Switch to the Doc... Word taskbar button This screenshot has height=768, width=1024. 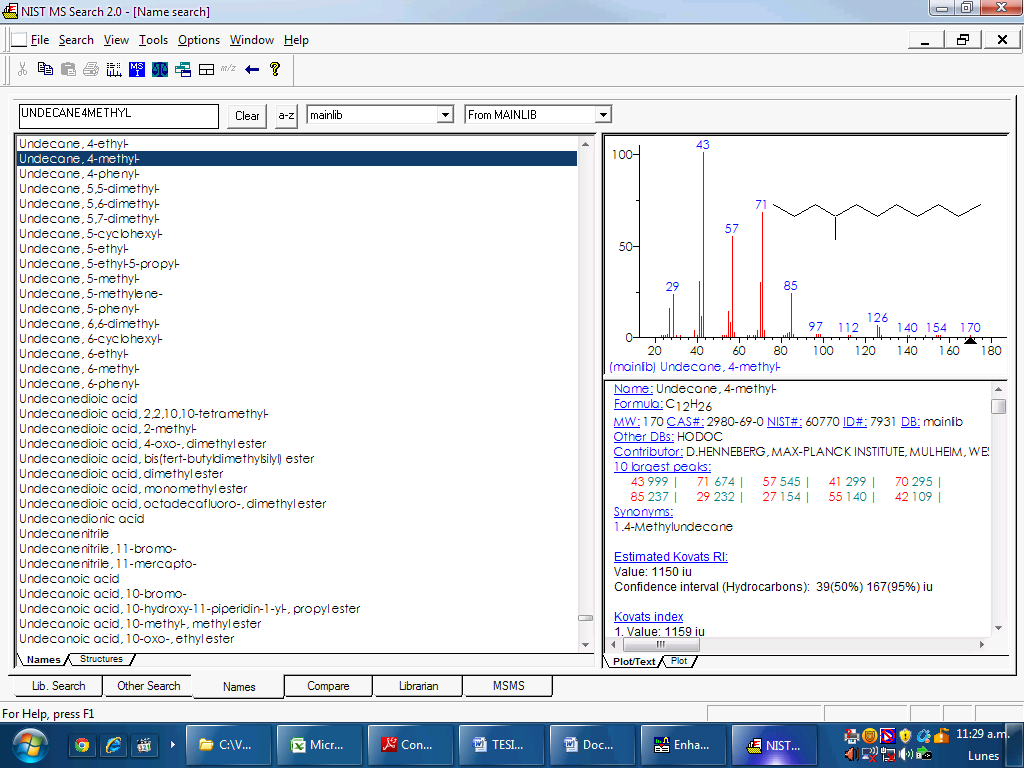(x=591, y=745)
